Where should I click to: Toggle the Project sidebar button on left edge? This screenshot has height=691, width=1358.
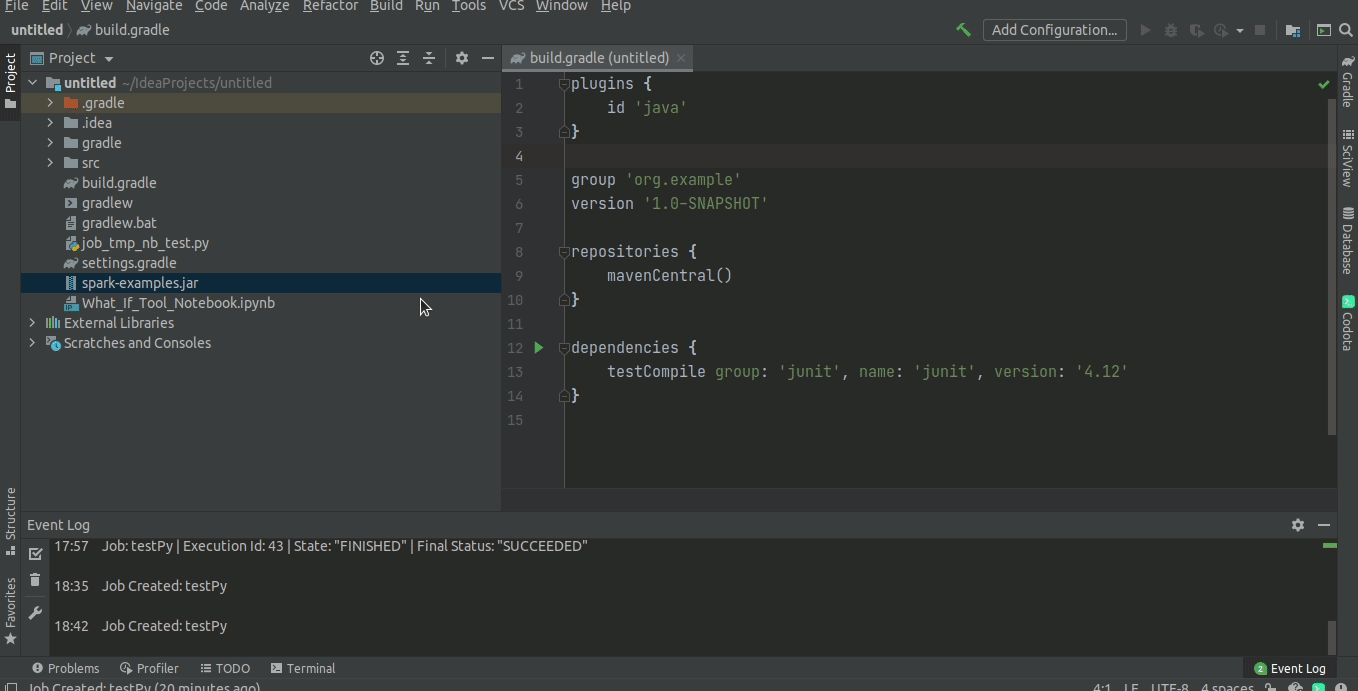(x=10, y=81)
